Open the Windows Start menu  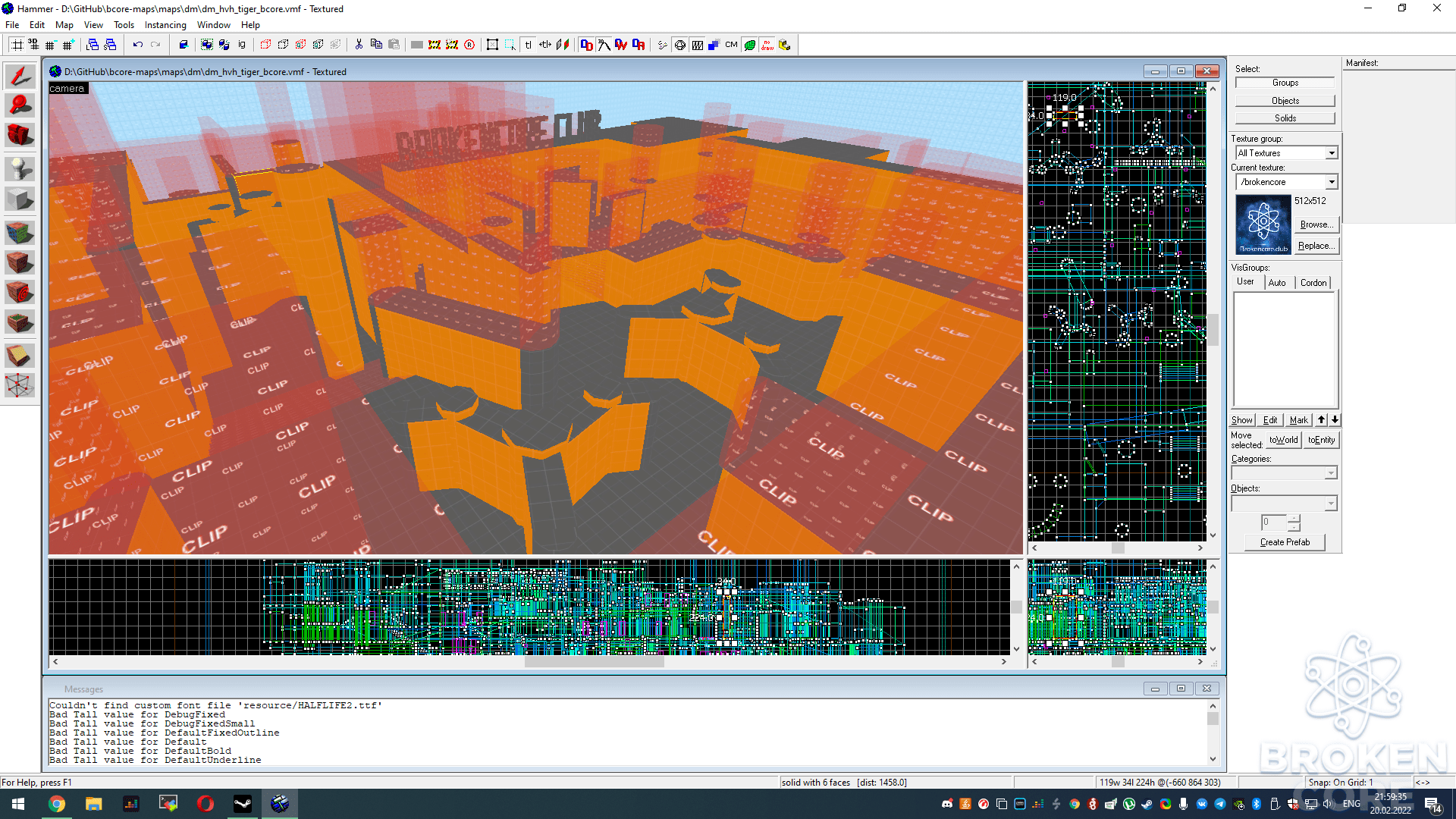18,804
